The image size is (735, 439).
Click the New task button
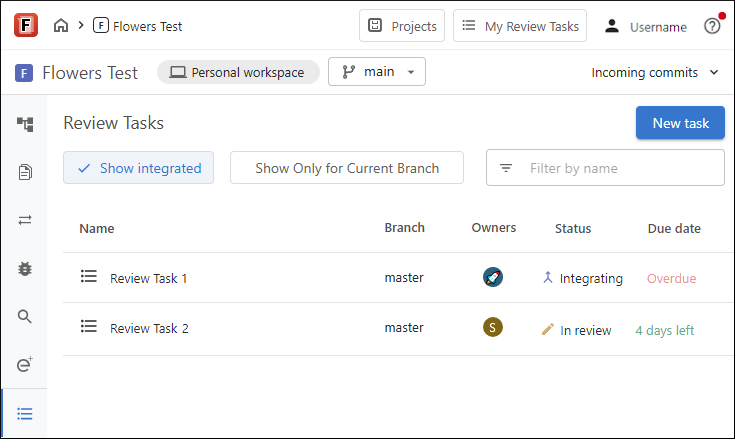click(680, 123)
